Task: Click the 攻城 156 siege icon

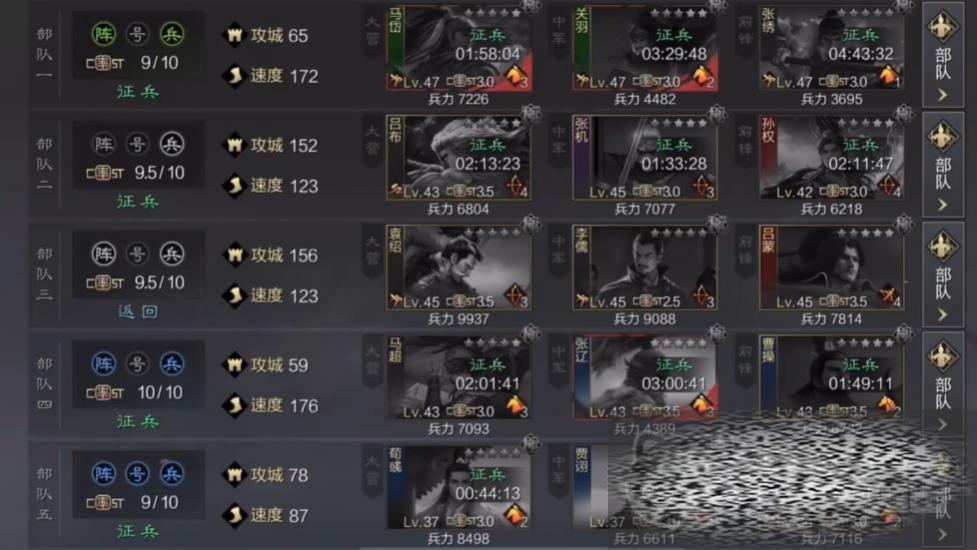Action: pos(234,255)
